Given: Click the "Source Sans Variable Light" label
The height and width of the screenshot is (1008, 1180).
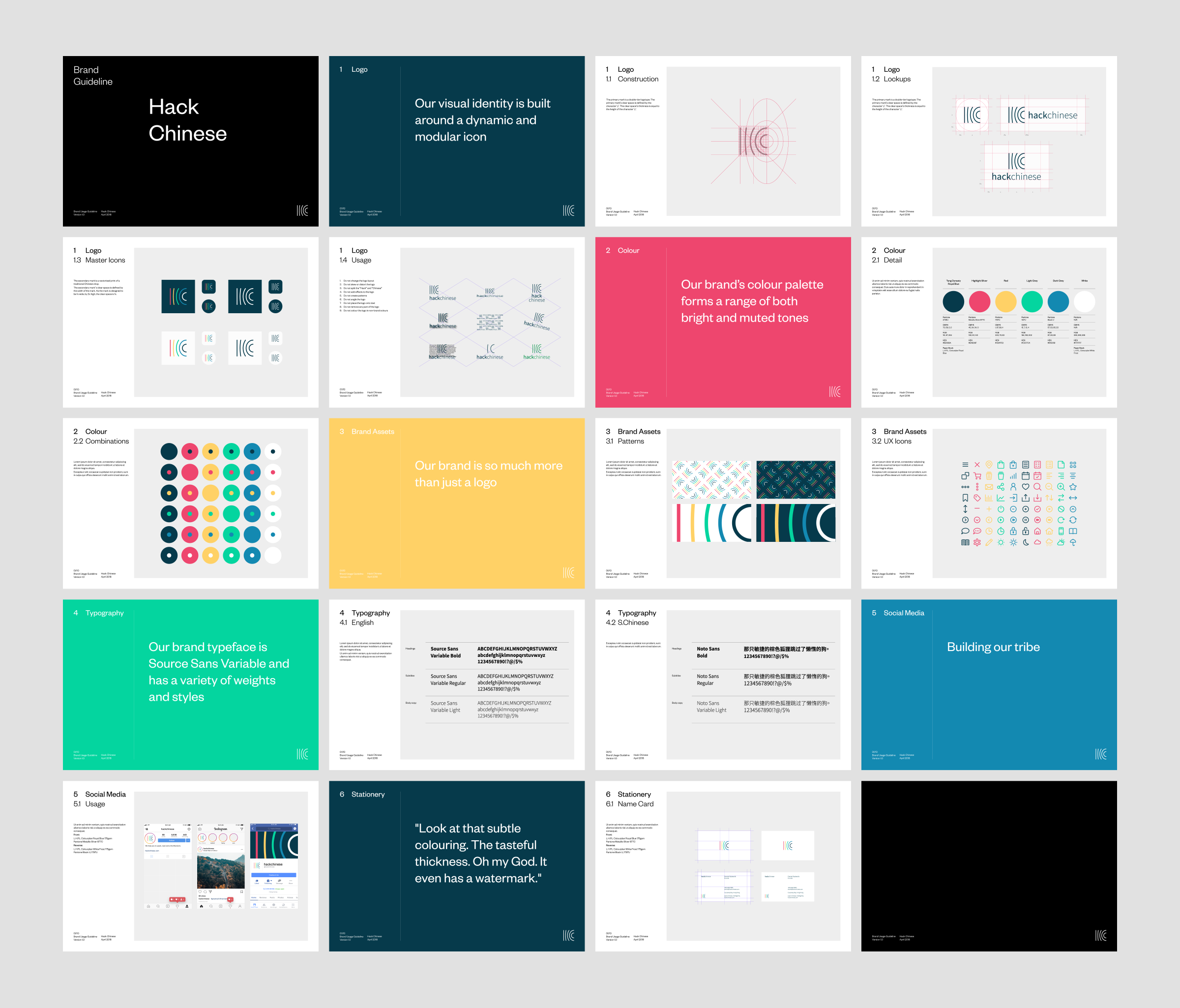Looking at the screenshot, I should point(445,707).
